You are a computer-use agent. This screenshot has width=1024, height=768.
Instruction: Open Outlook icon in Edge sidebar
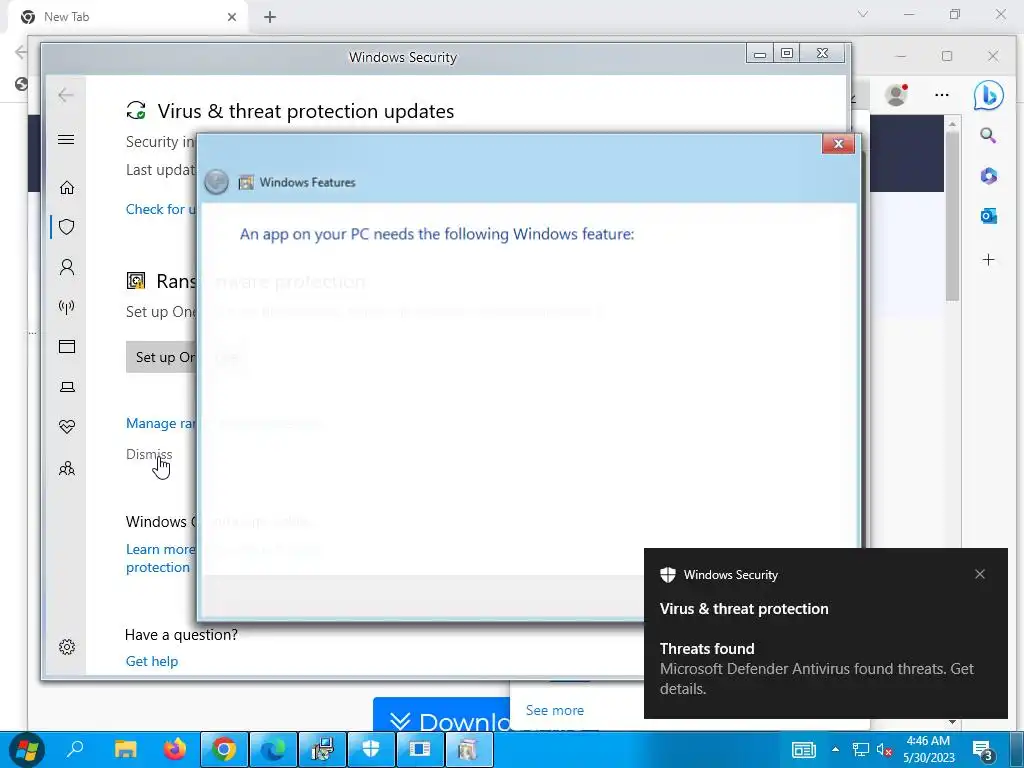pyautogui.click(x=988, y=216)
